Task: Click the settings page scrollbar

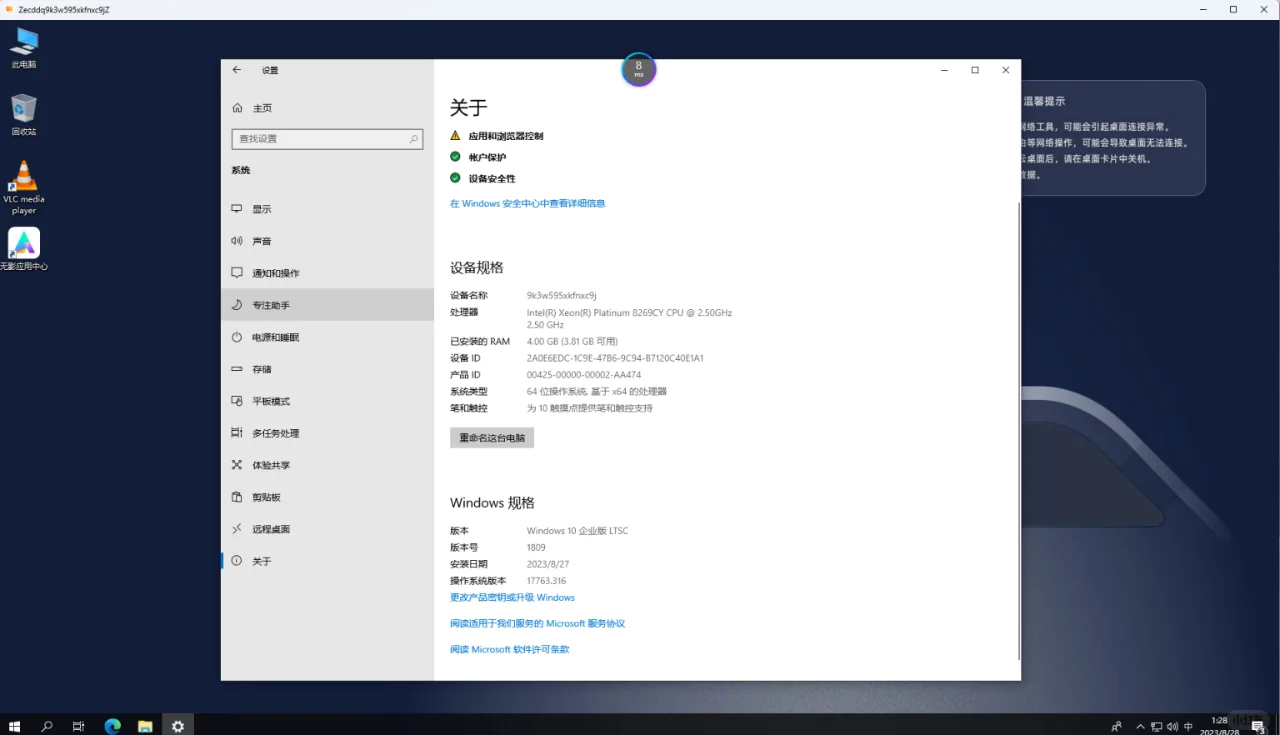Action: coord(1018,300)
